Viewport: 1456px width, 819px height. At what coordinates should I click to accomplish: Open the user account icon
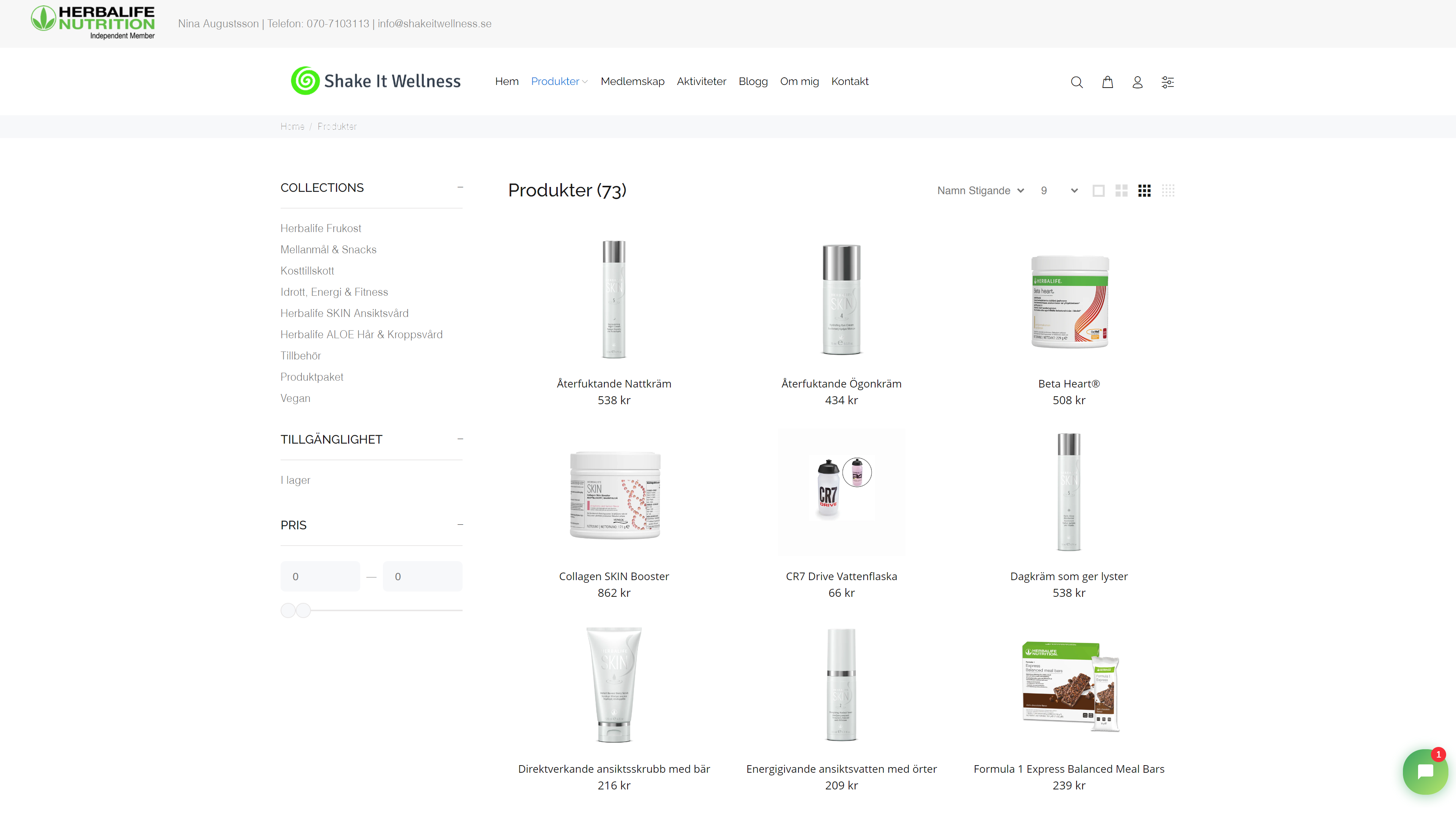tap(1137, 82)
